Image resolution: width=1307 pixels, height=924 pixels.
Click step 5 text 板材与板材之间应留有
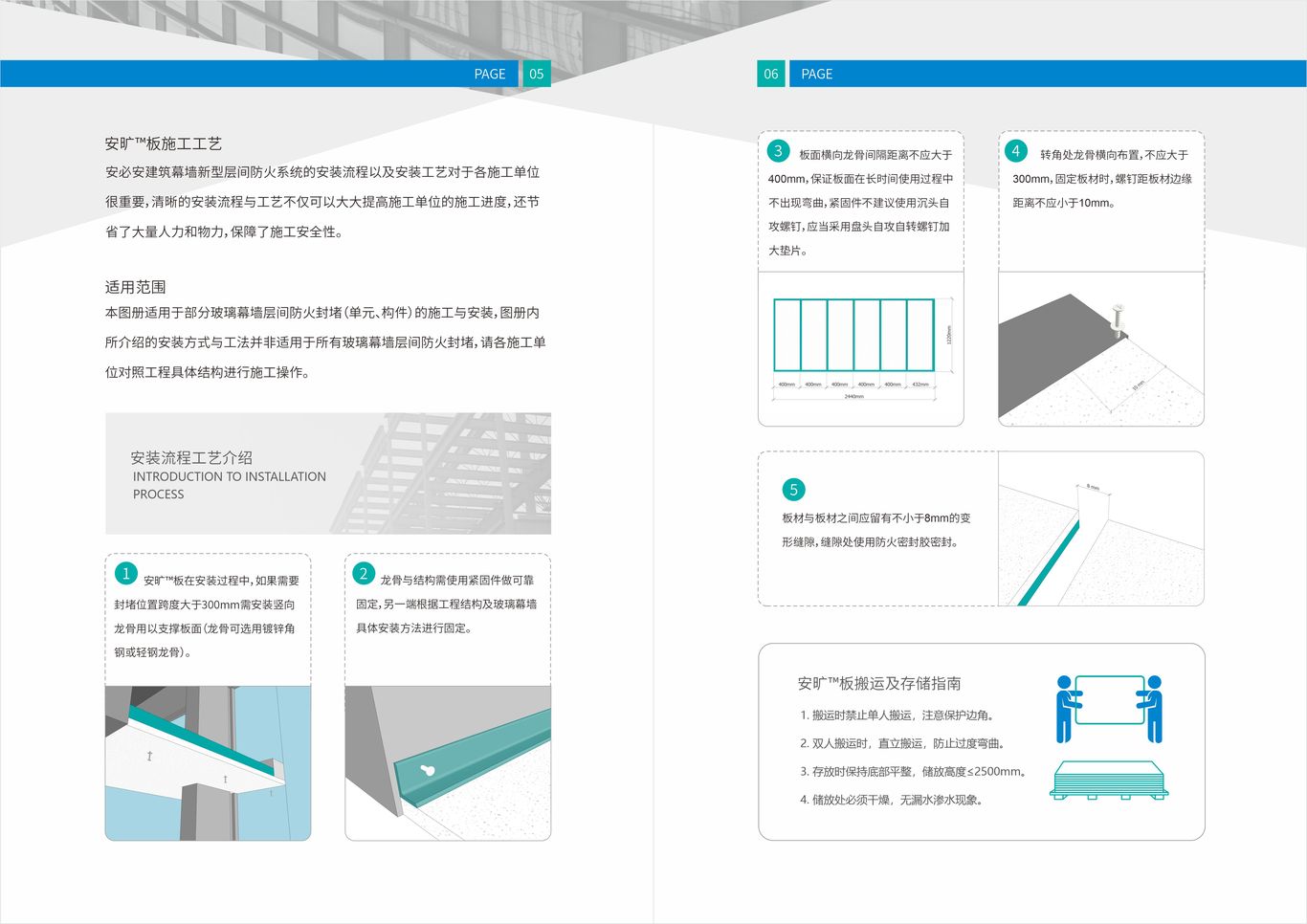[876, 517]
